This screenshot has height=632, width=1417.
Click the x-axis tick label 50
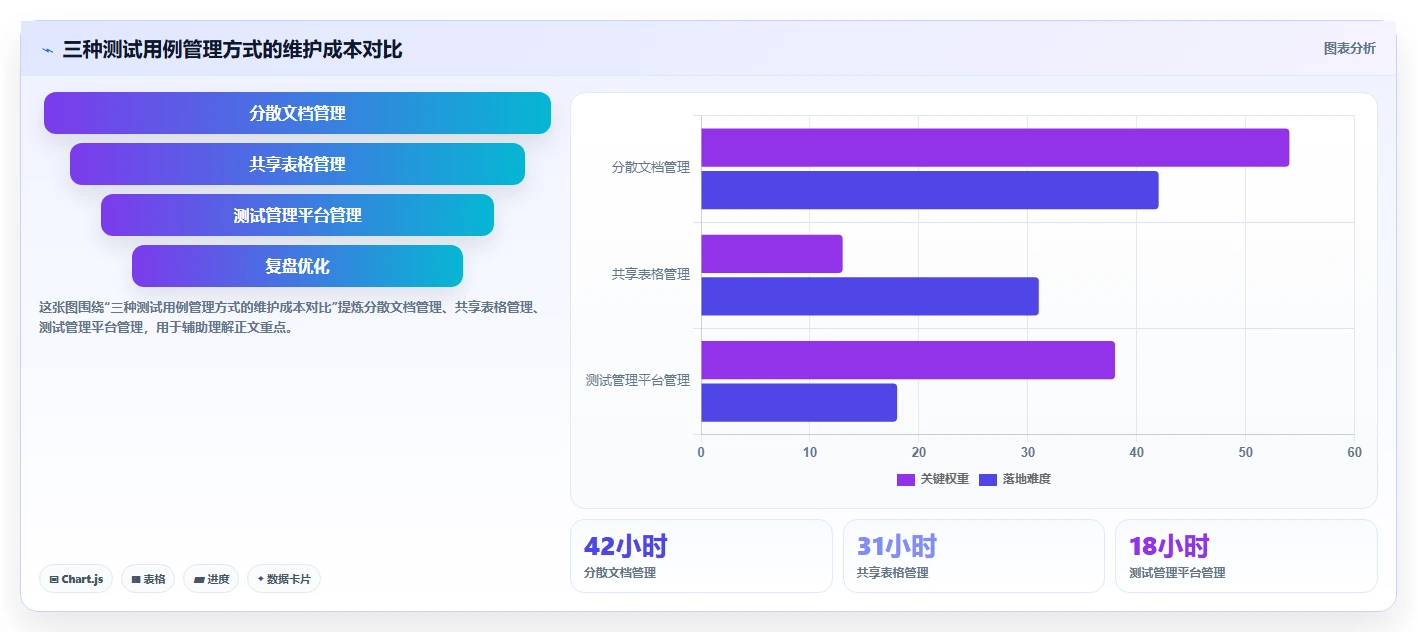pyautogui.click(x=1246, y=453)
